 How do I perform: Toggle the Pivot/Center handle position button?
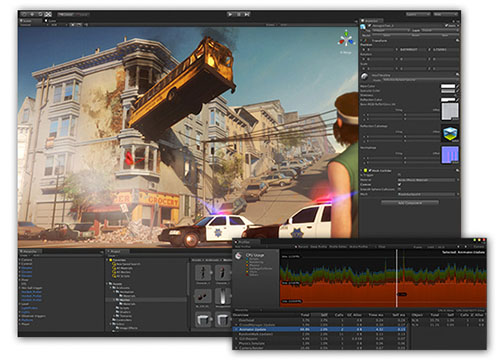coord(65,14)
